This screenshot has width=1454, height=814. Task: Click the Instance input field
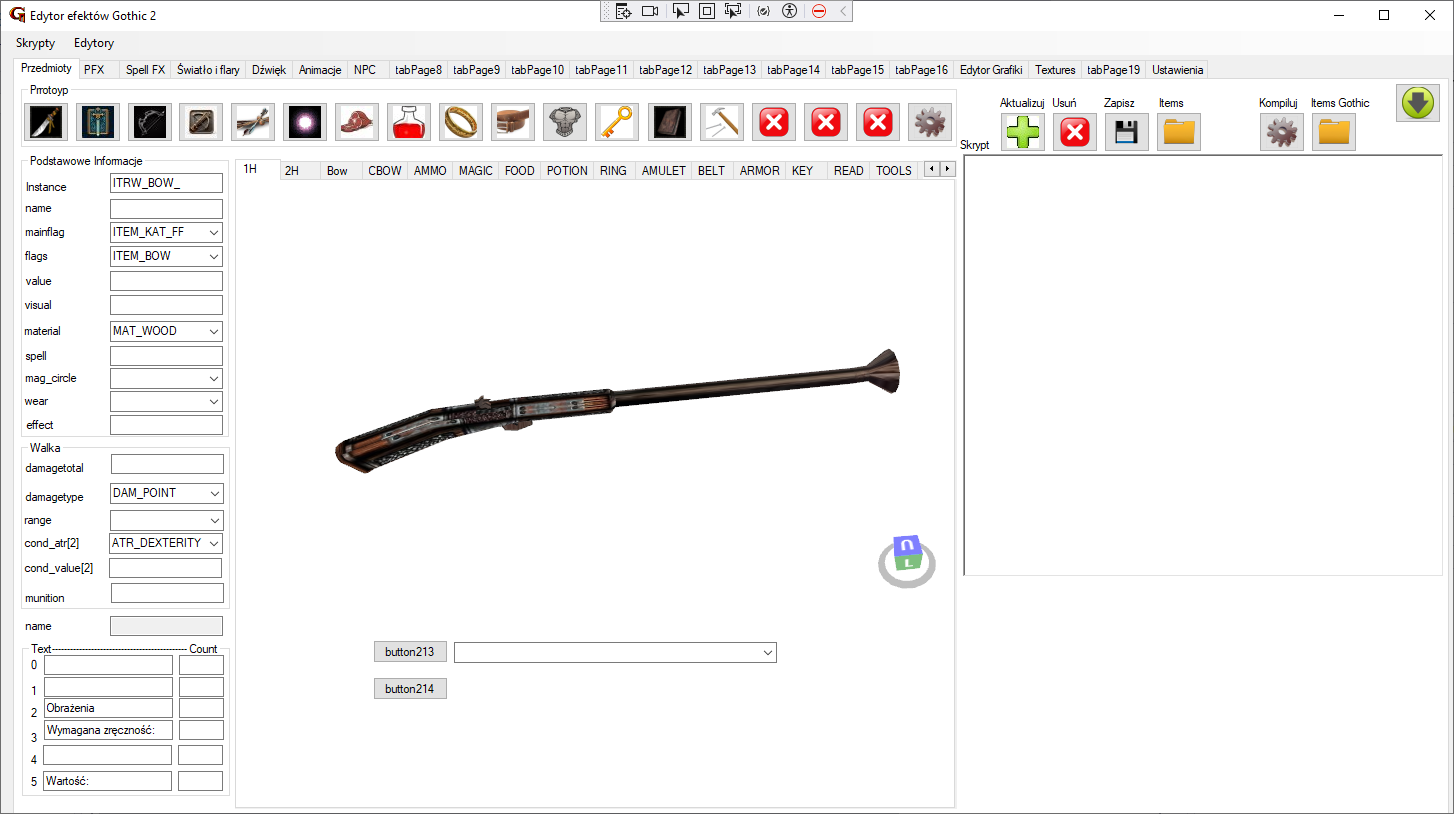coord(166,184)
